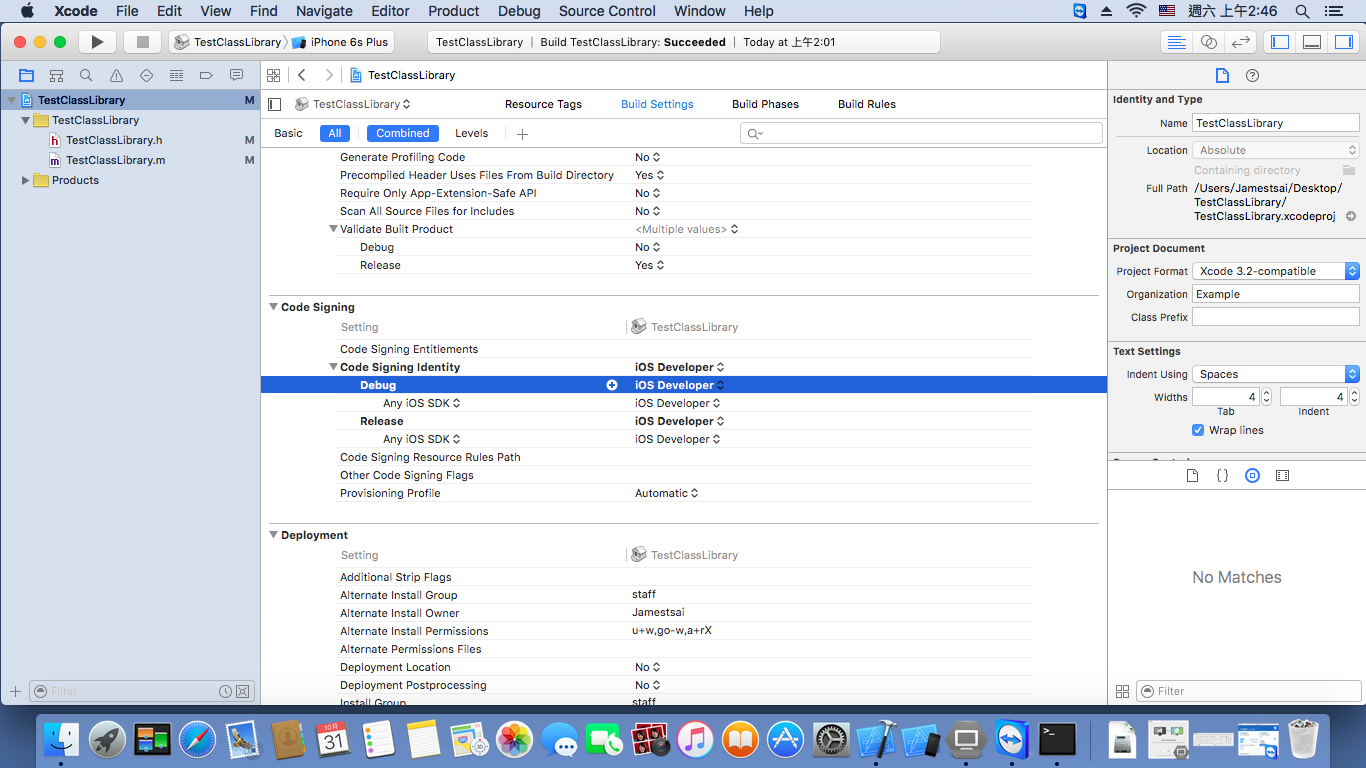Toggle the Navigator pane visibility
Viewport: 1366px width, 768px height.
(x=1279, y=42)
